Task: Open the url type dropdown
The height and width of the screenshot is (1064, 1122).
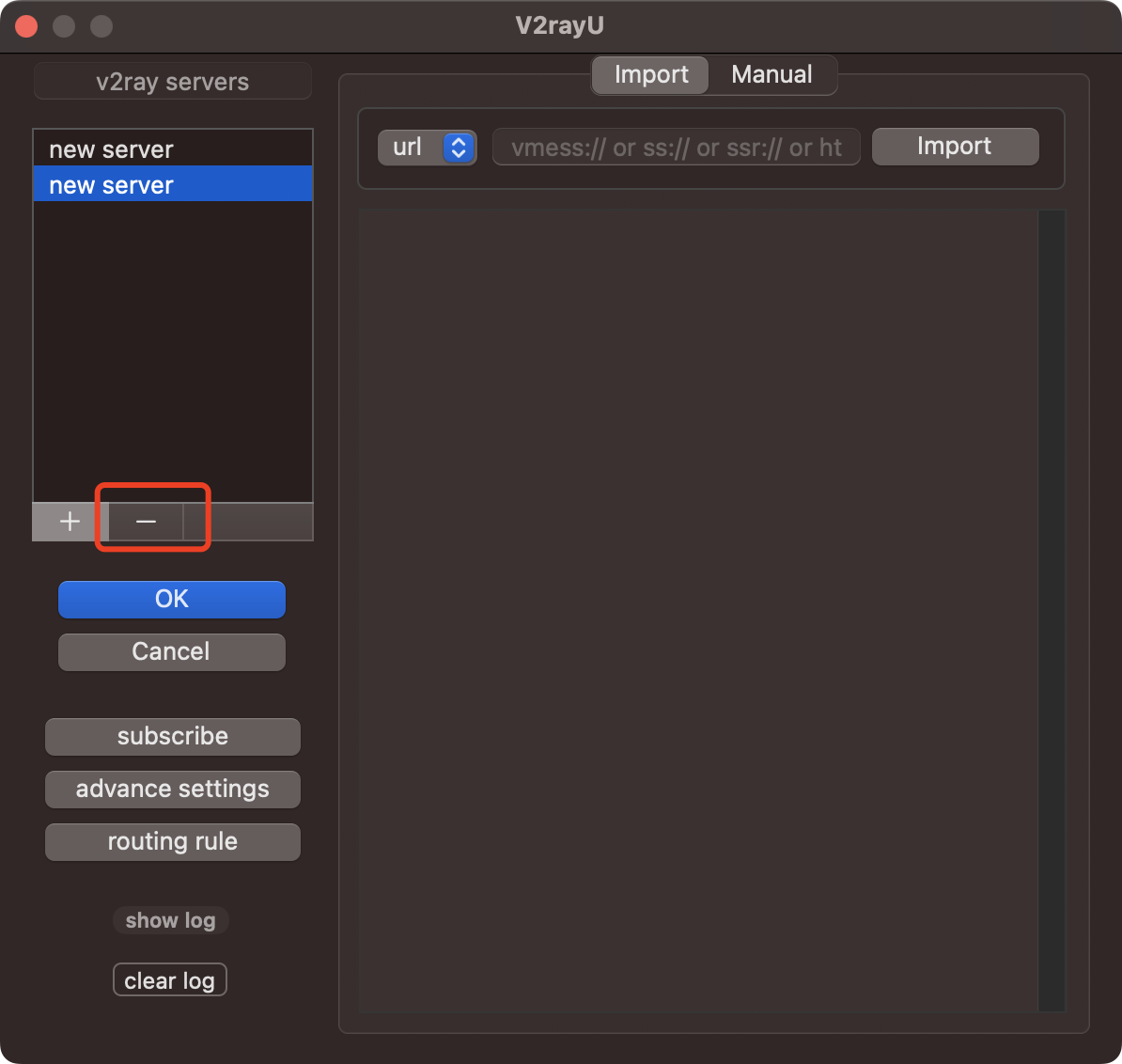Action: pos(428,149)
